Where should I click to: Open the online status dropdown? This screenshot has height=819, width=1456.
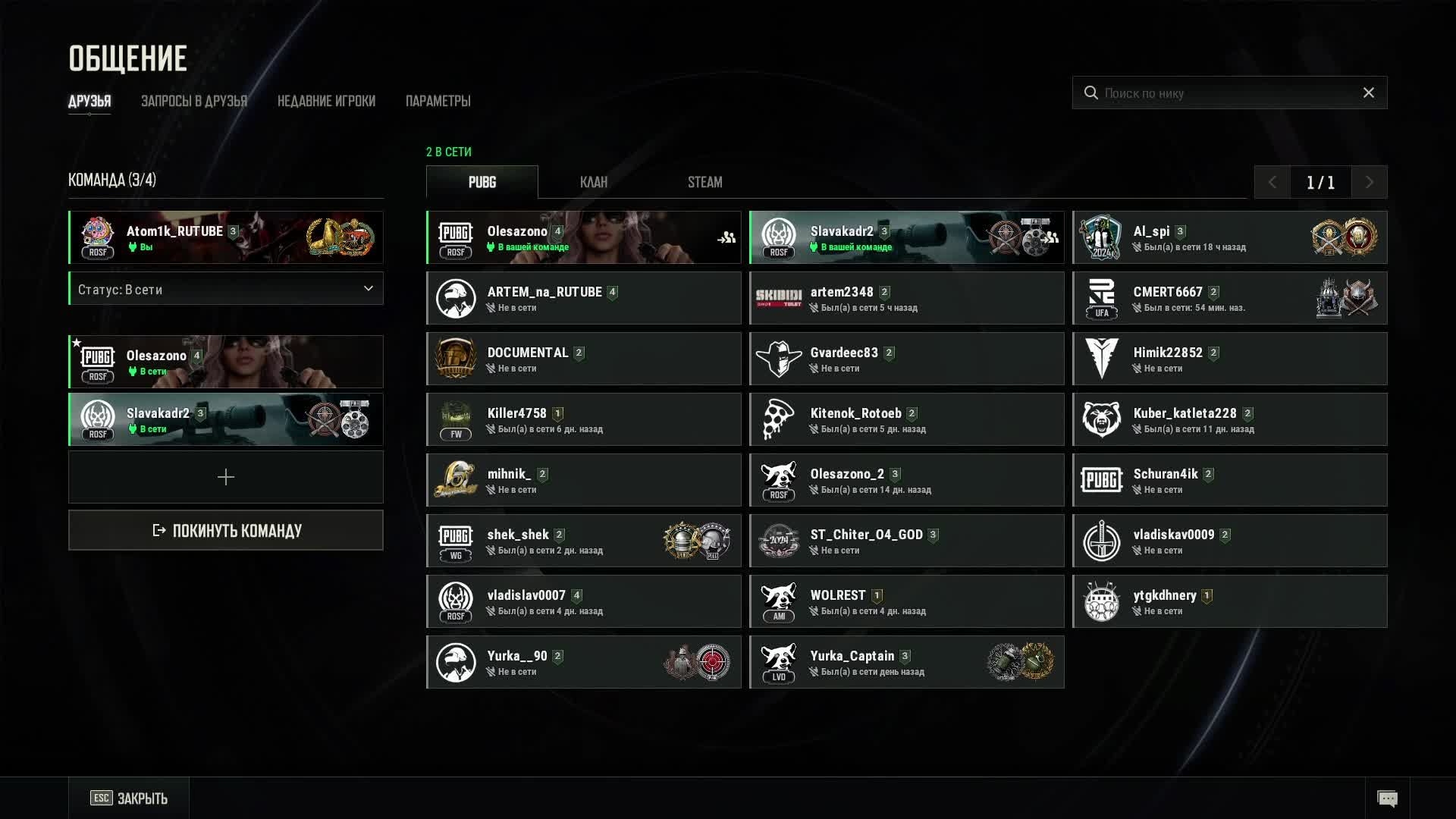pyautogui.click(x=226, y=289)
